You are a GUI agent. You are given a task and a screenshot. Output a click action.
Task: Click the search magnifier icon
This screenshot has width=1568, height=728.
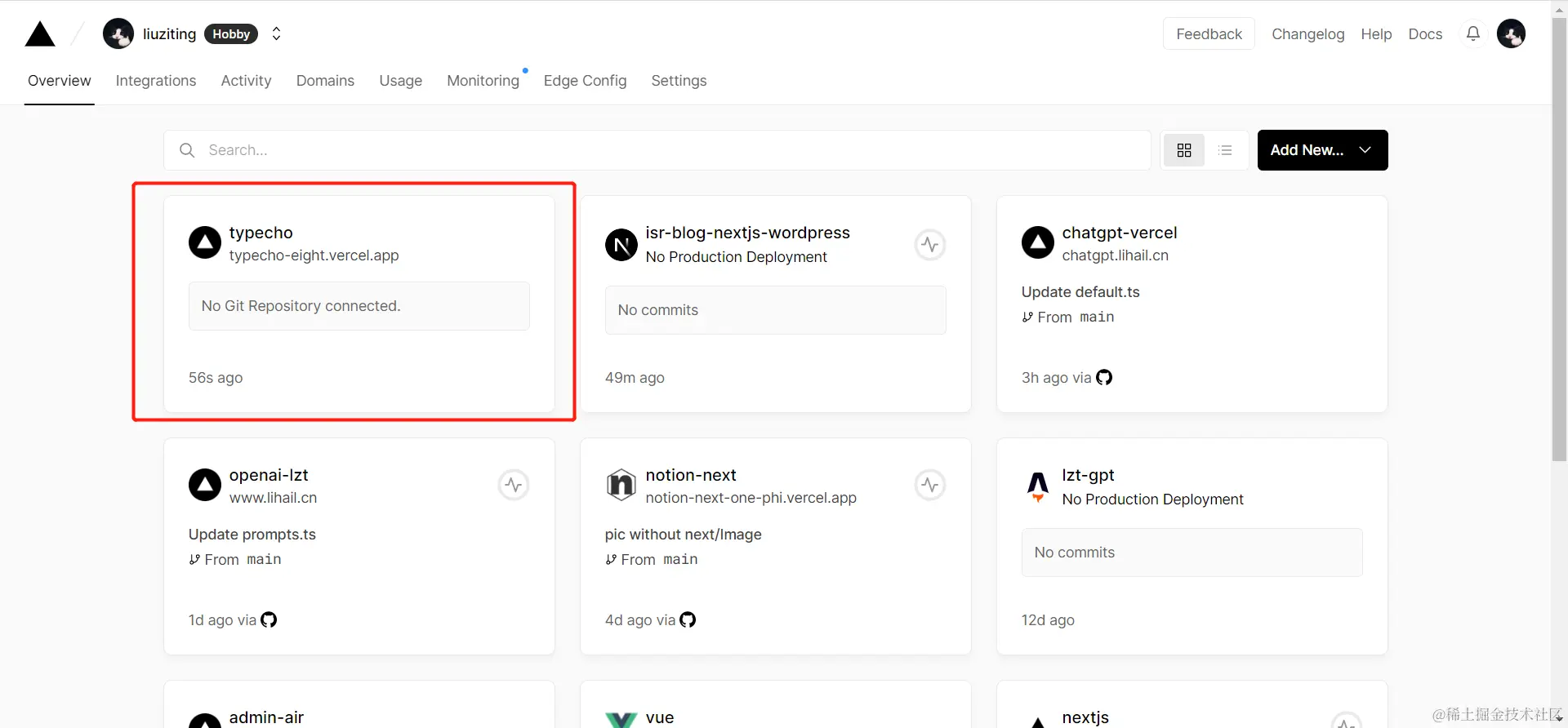click(x=187, y=150)
